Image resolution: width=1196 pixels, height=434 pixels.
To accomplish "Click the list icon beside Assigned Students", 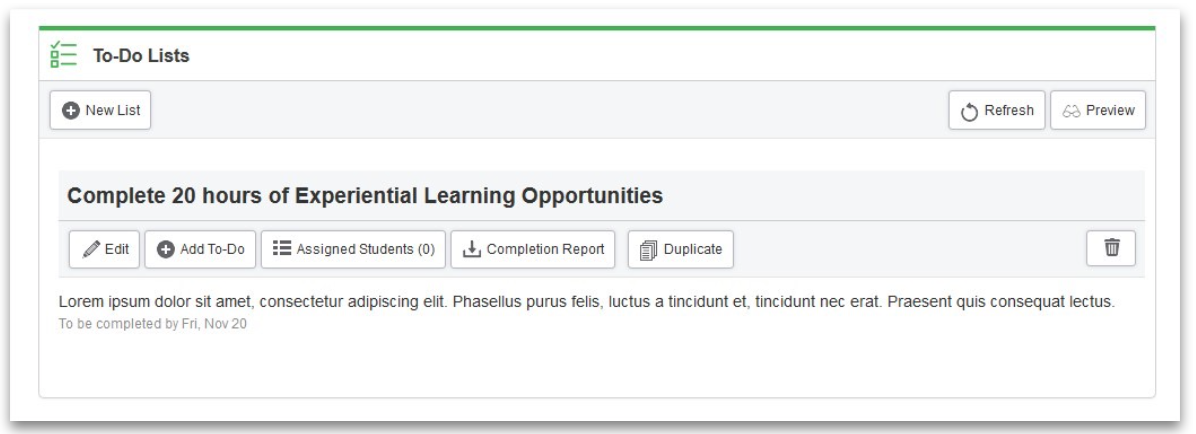I will tap(282, 249).
